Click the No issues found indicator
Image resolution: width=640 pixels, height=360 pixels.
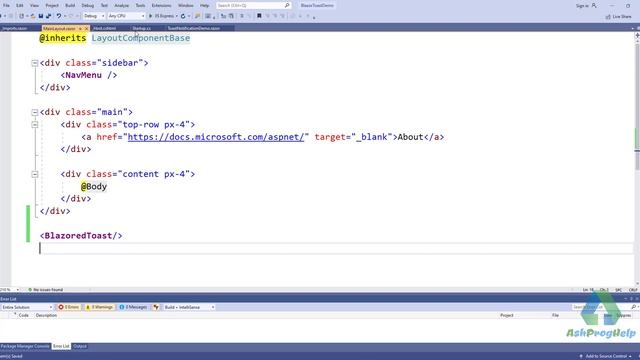coord(46,289)
